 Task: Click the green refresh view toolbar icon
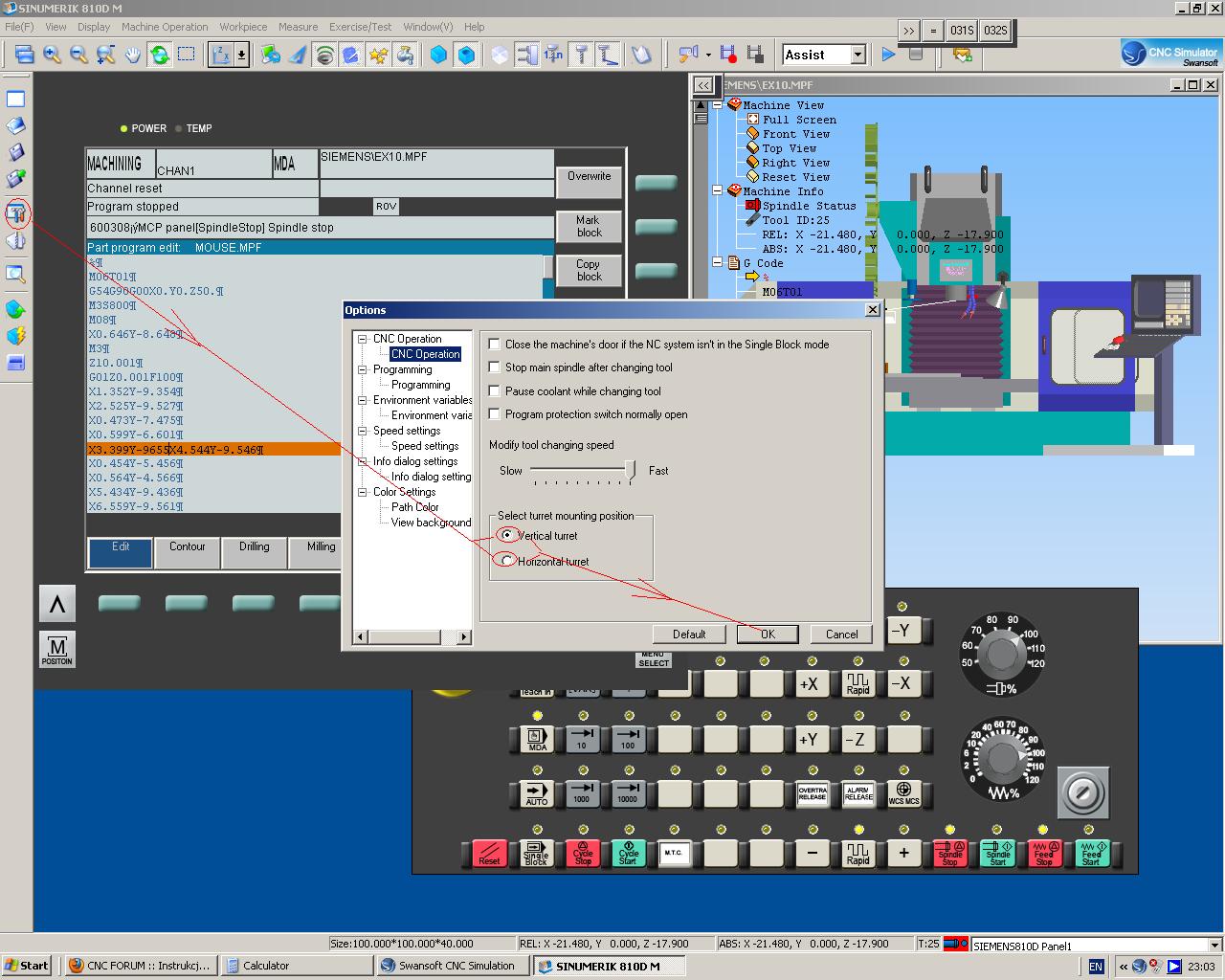[x=159, y=55]
